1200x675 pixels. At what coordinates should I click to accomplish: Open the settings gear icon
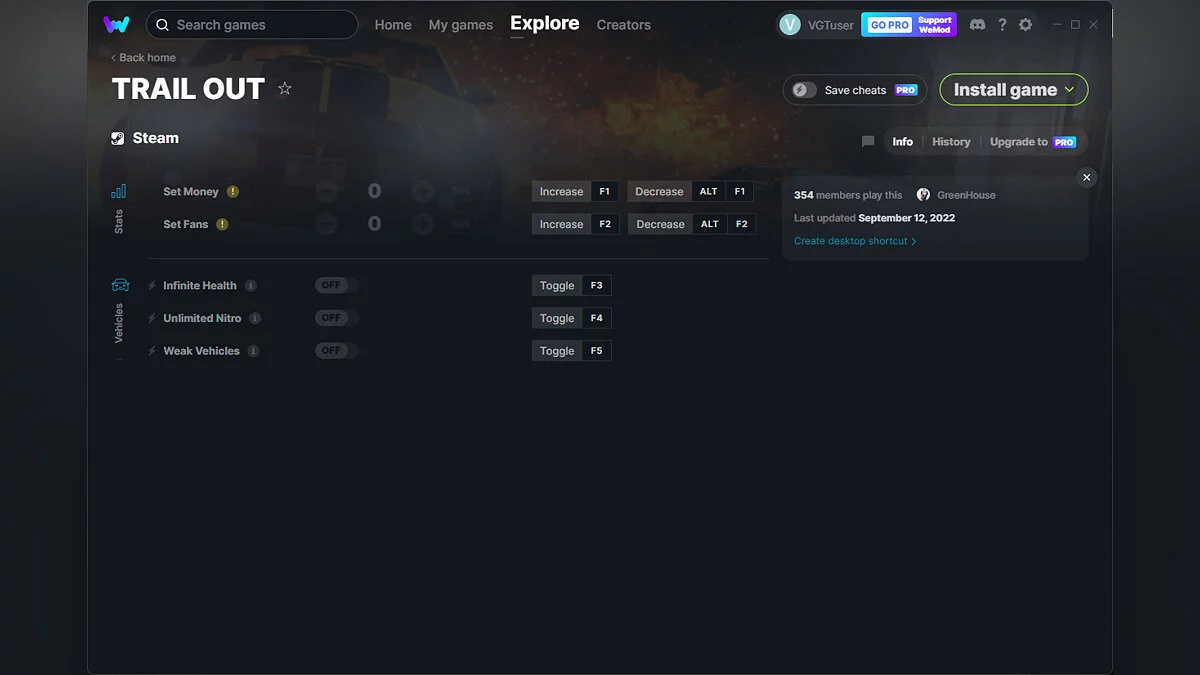click(x=1025, y=25)
